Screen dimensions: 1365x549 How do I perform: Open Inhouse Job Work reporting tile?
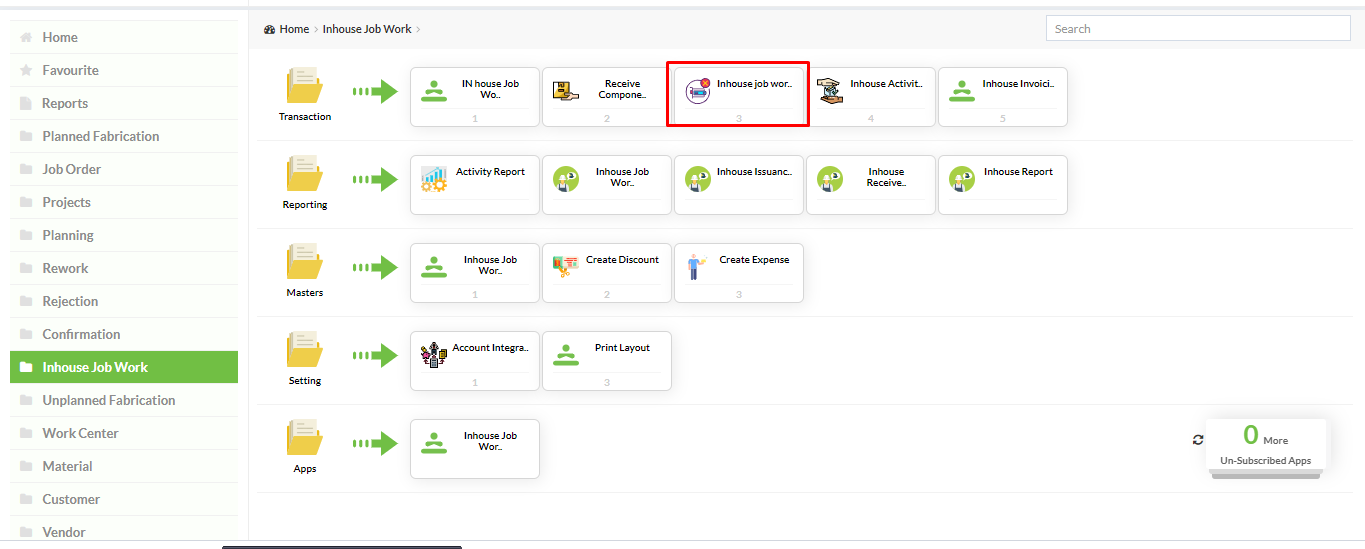[607, 185]
